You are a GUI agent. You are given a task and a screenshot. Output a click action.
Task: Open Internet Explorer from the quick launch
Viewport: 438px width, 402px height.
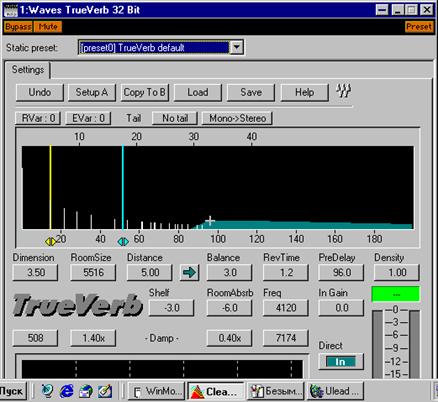[66, 390]
